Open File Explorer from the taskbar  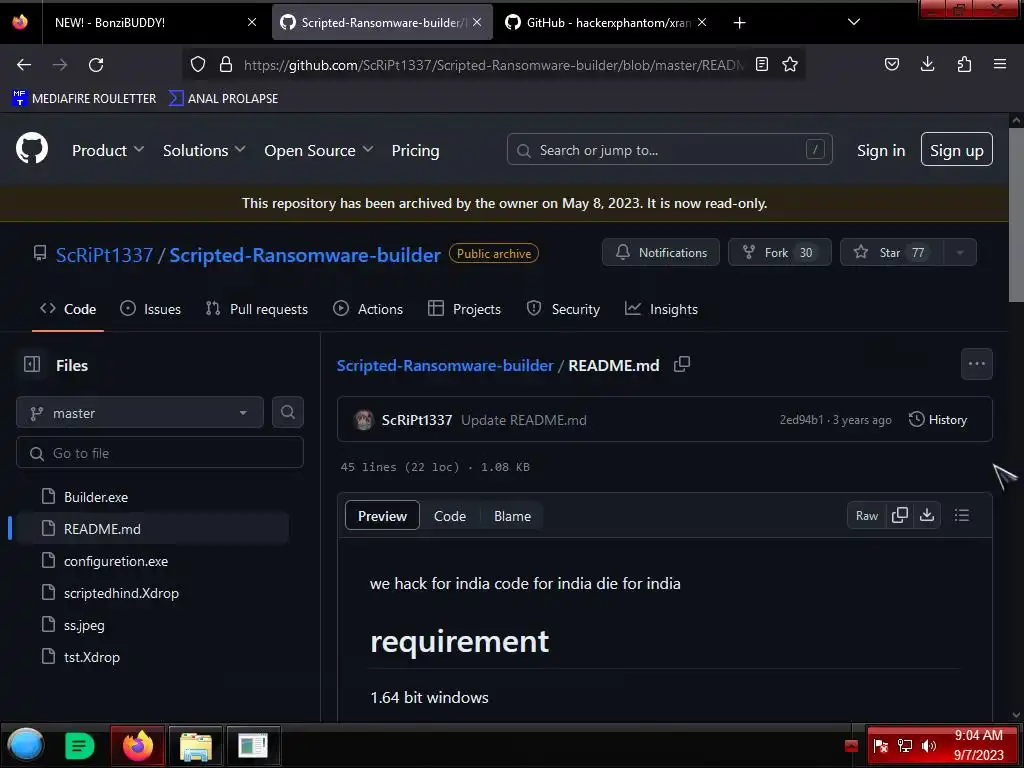pos(195,746)
